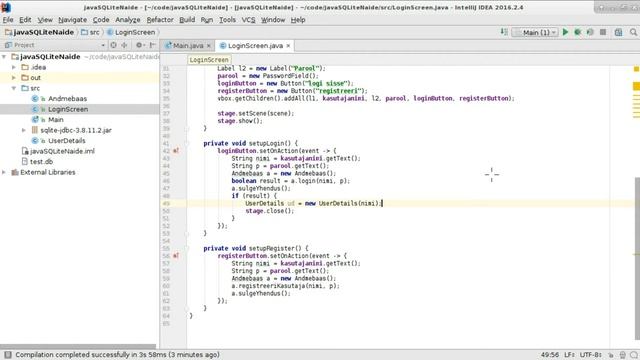Hide the Project tool window
The width and height of the screenshot is (640, 360).
pyautogui.click(x=152, y=45)
